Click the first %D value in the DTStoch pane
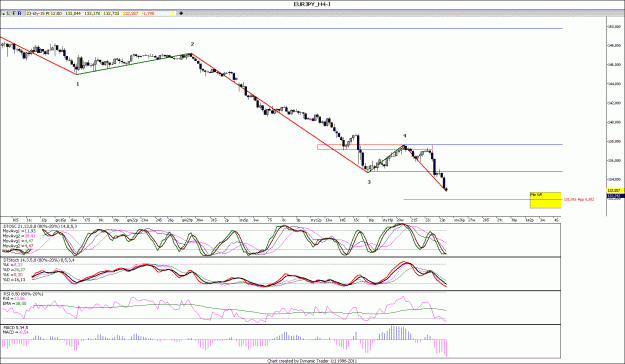625x364 pixels. (x=20, y=270)
